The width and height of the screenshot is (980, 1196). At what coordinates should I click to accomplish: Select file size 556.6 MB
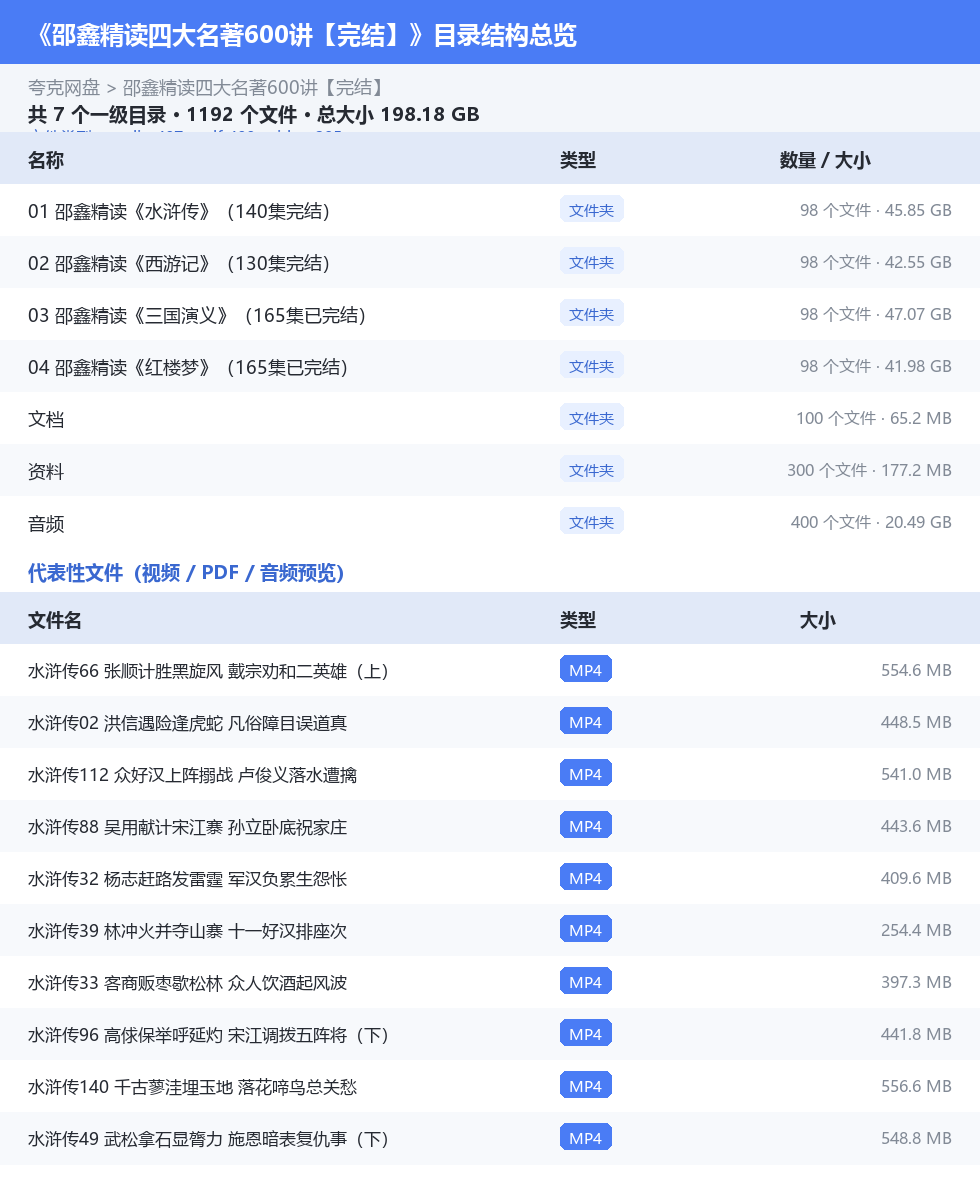(x=916, y=1086)
